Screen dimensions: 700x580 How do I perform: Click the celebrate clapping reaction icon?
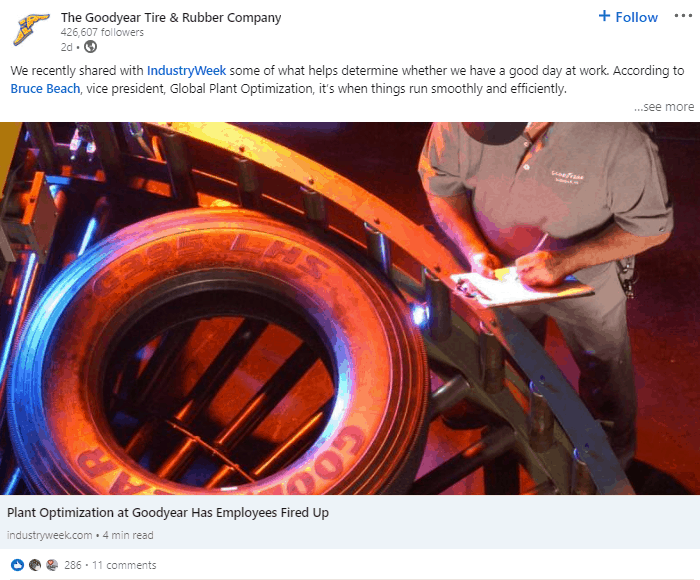[x=34, y=565]
